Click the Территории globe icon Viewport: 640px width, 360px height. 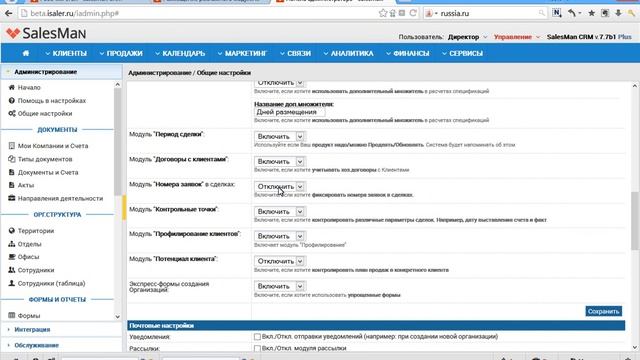point(11,231)
